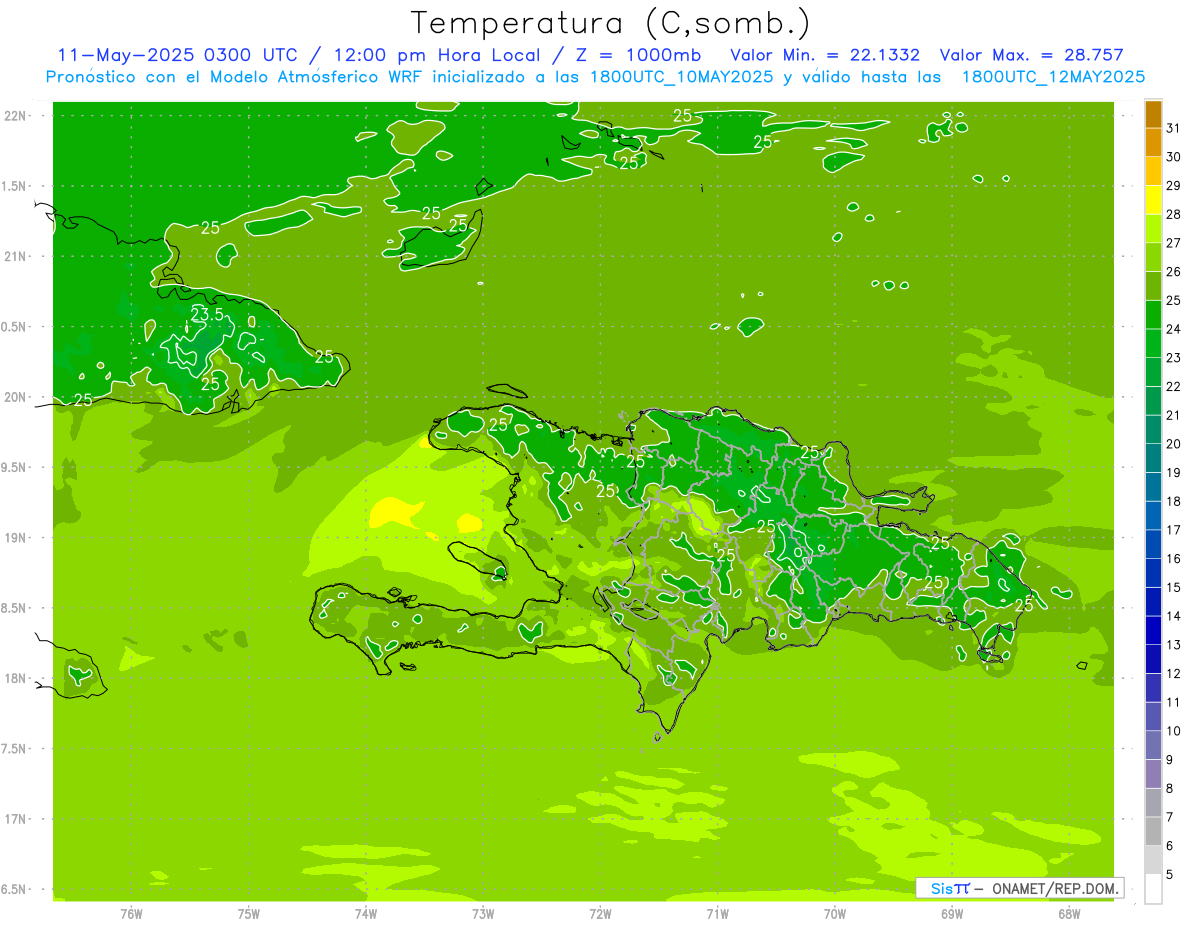The width and height of the screenshot is (1200, 927).
Task: Click the "71W" longitude axis label
Action: 717,914
